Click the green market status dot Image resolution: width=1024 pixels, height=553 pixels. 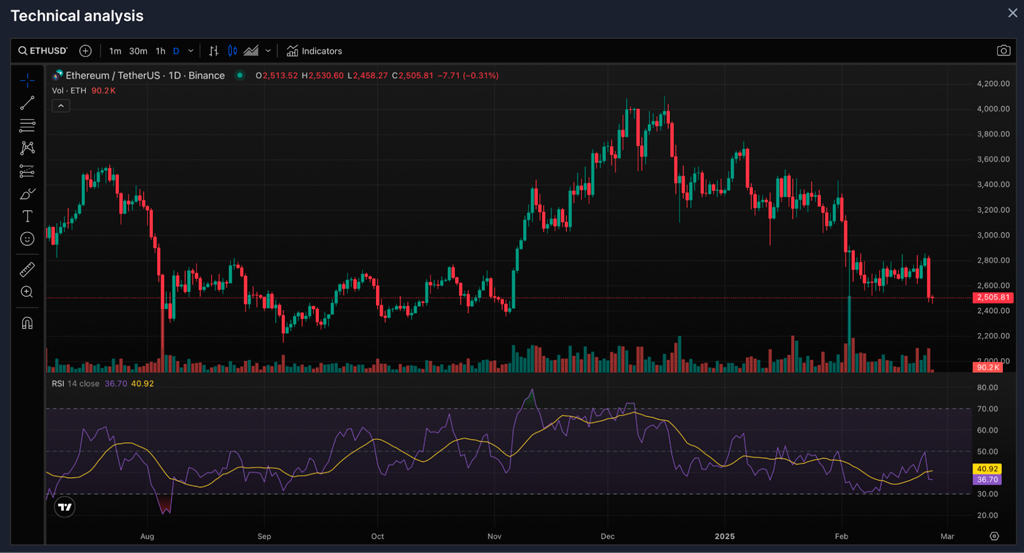click(x=240, y=76)
